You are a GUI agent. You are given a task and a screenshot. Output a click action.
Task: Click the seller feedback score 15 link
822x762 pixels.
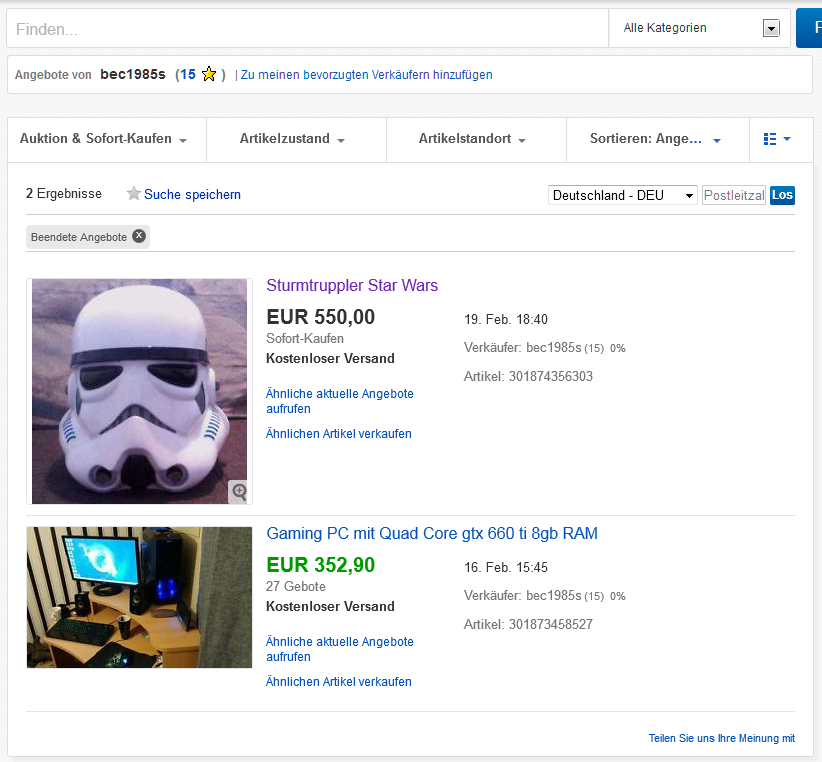pyautogui.click(x=188, y=74)
